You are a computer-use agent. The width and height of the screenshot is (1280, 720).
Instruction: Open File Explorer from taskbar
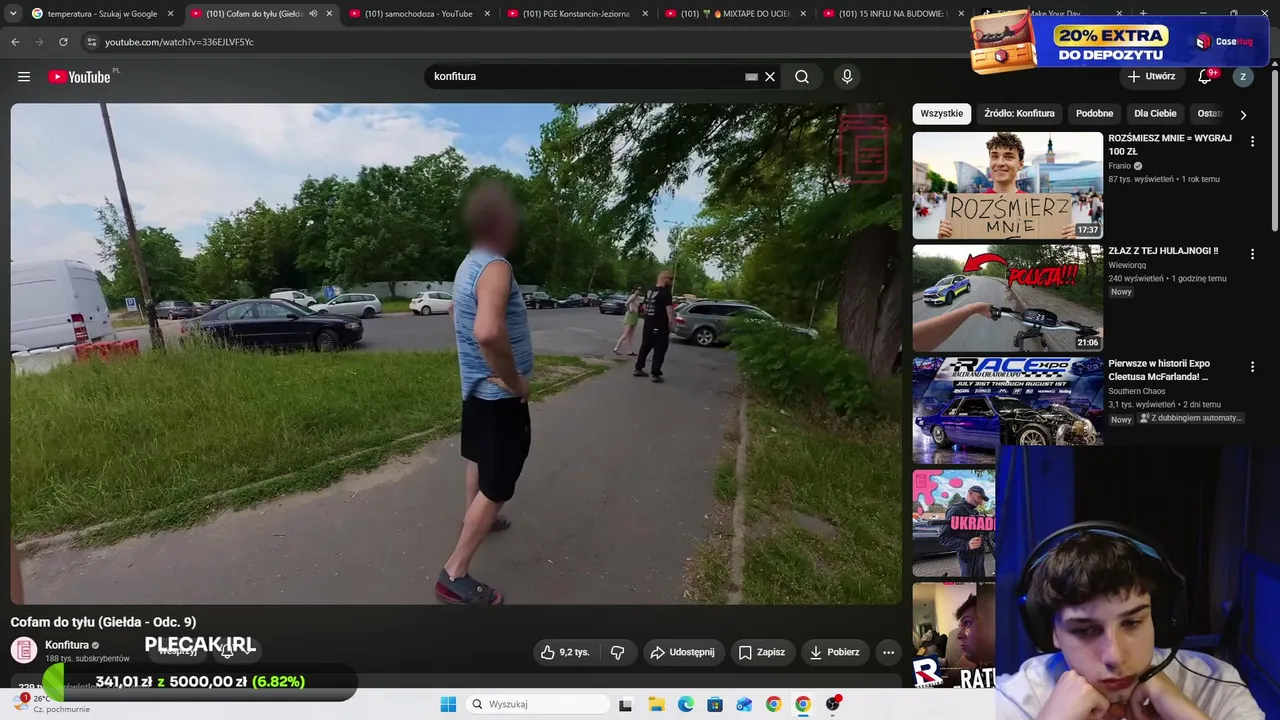[656, 704]
